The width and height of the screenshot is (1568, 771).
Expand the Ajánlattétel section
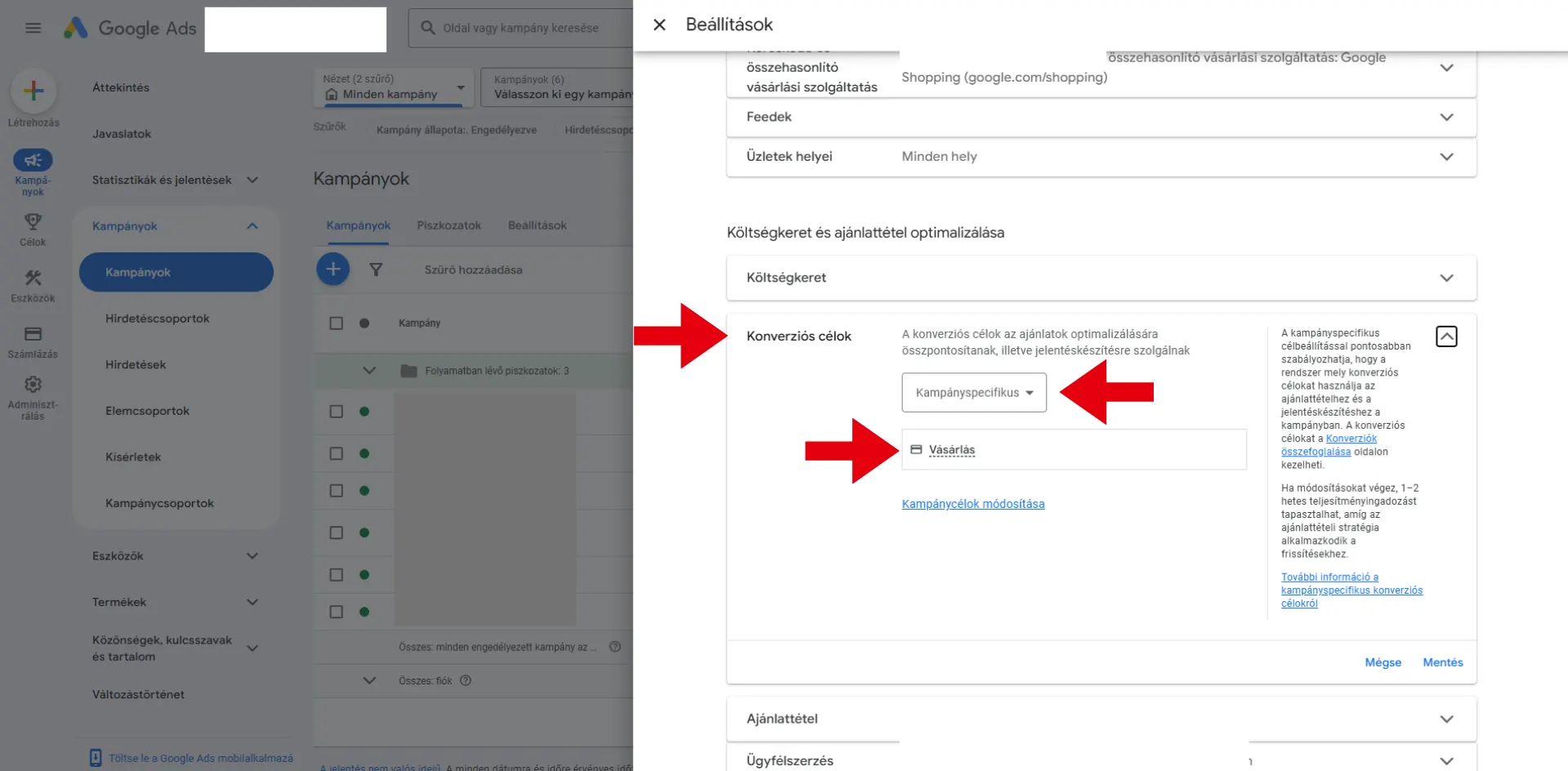pyautogui.click(x=1101, y=719)
